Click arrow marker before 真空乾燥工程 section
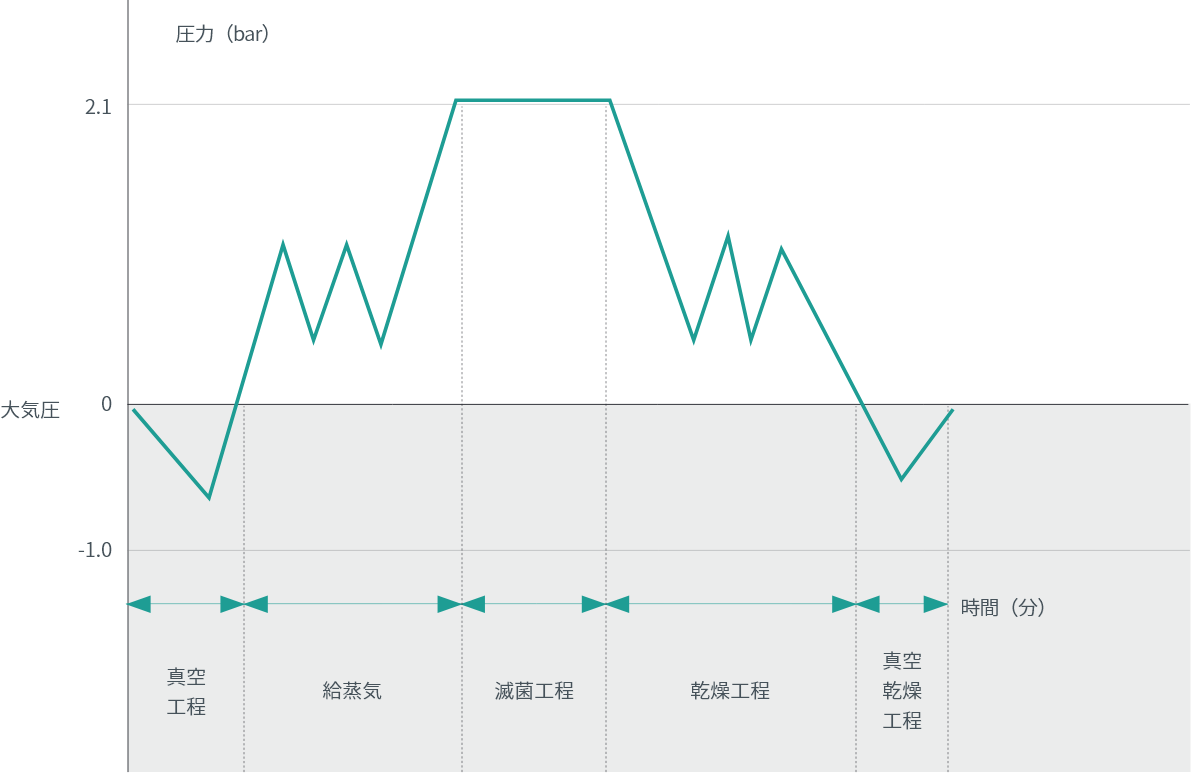 856,604
